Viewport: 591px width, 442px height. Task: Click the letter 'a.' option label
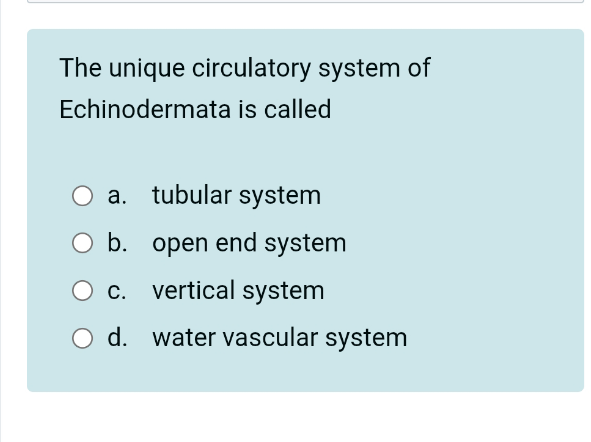point(117,196)
